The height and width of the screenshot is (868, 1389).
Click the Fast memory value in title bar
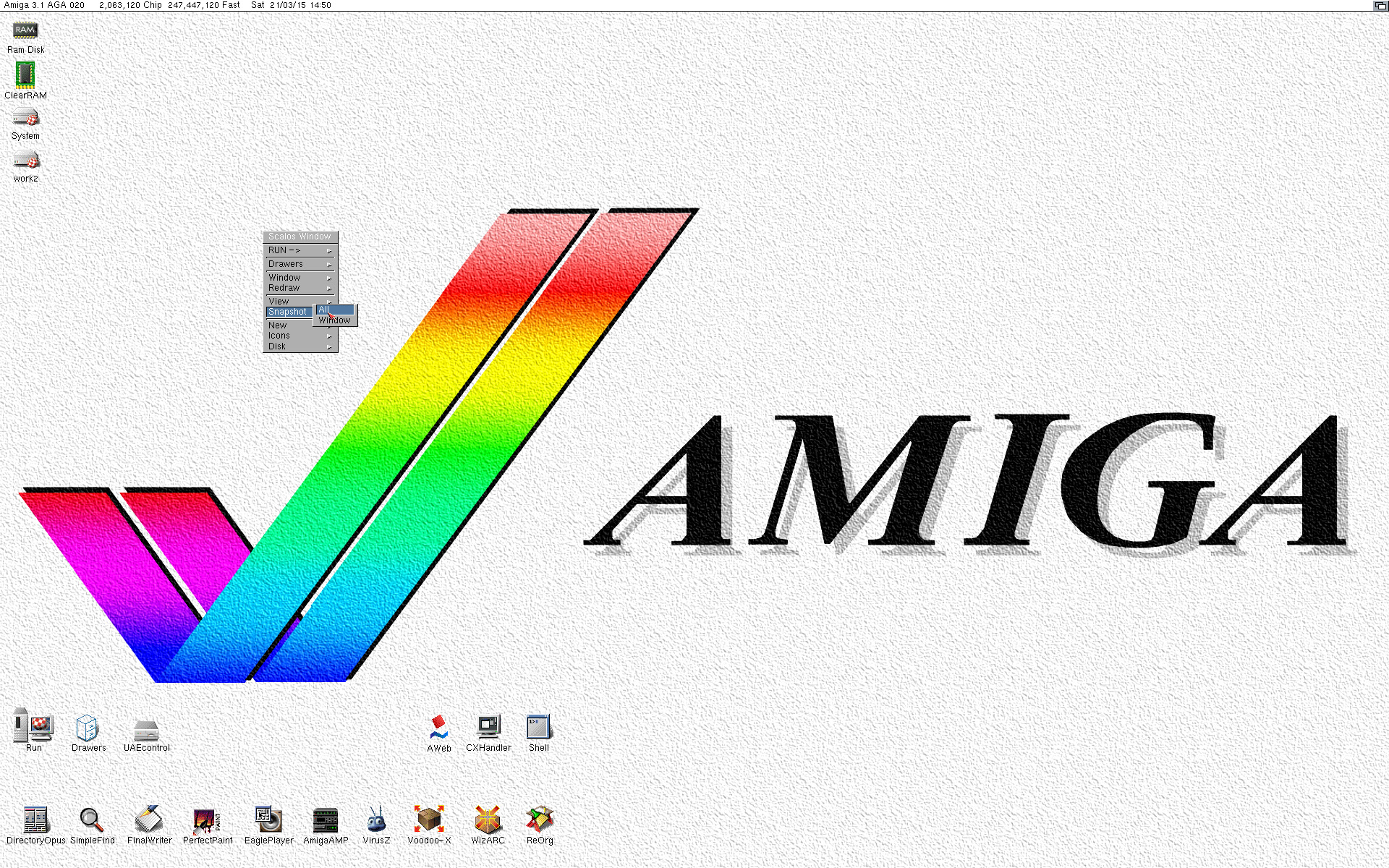pyautogui.click(x=203, y=5)
